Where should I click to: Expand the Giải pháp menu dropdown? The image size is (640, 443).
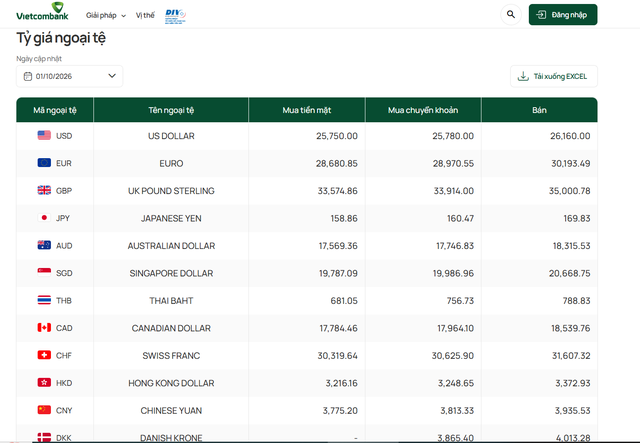tap(106, 16)
